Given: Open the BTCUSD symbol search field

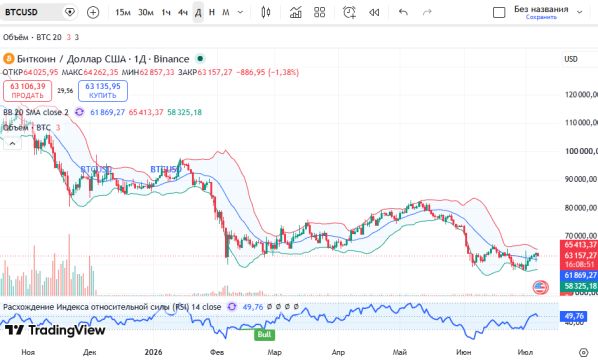Looking at the screenshot, I should [x=31, y=12].
